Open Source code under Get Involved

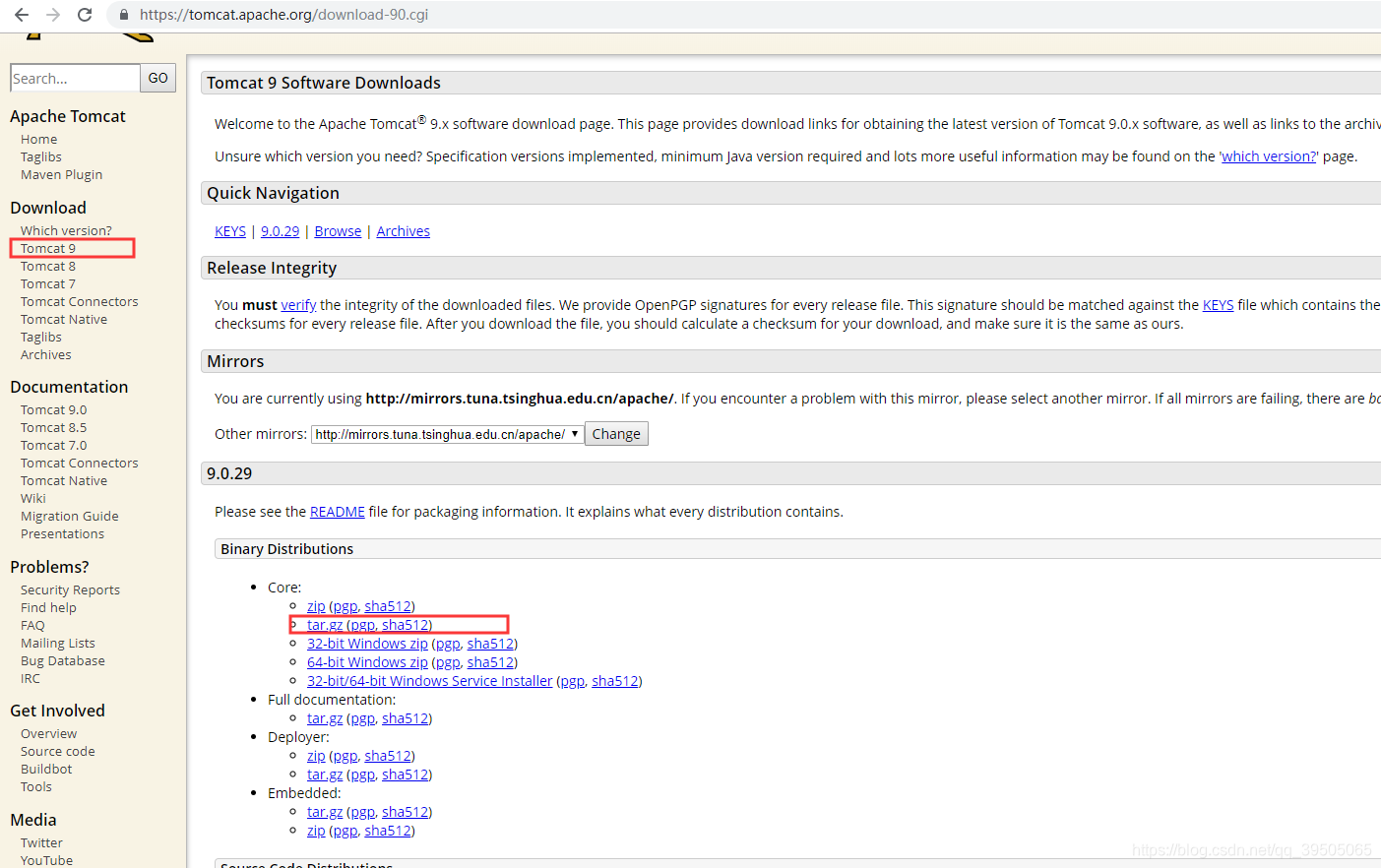pos(58,751)
